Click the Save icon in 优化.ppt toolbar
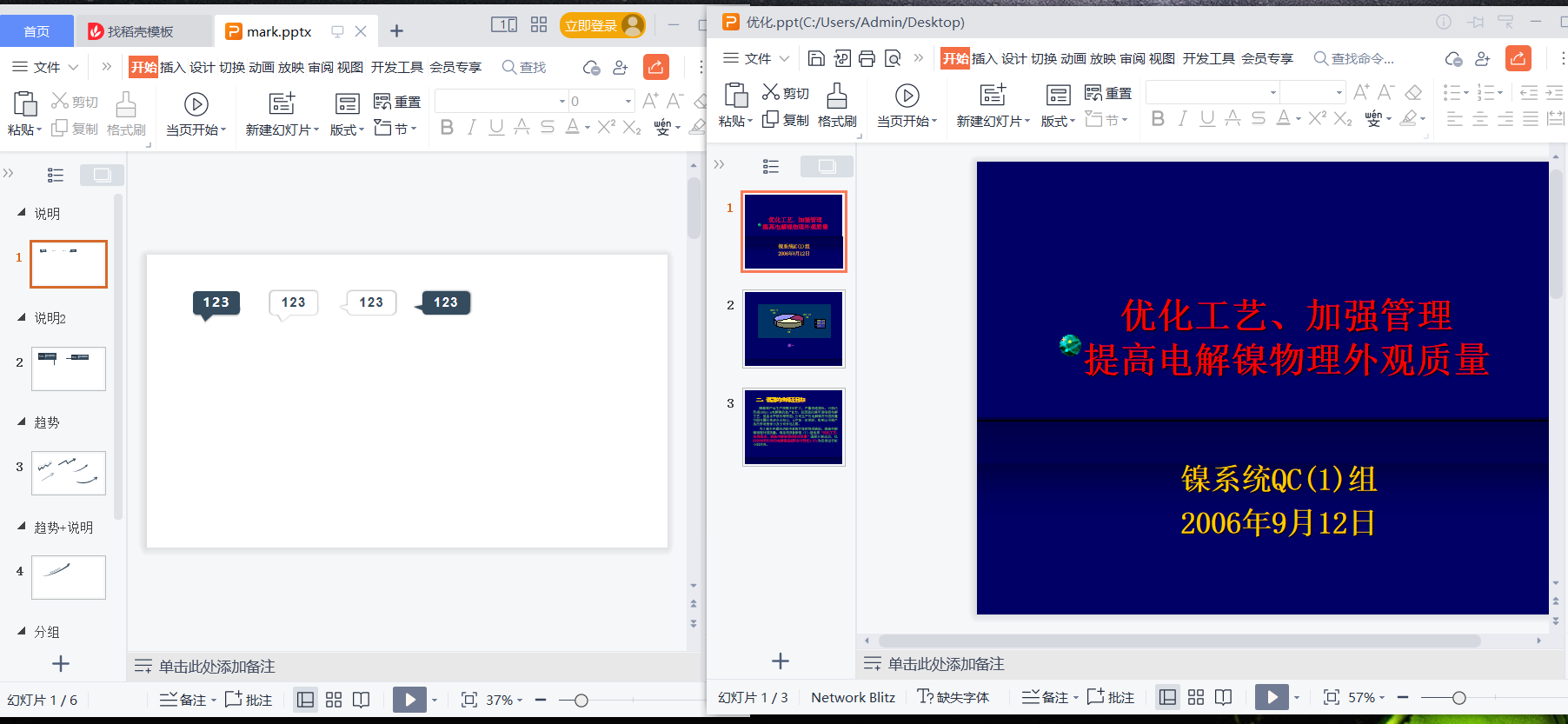 pos(815,58)
